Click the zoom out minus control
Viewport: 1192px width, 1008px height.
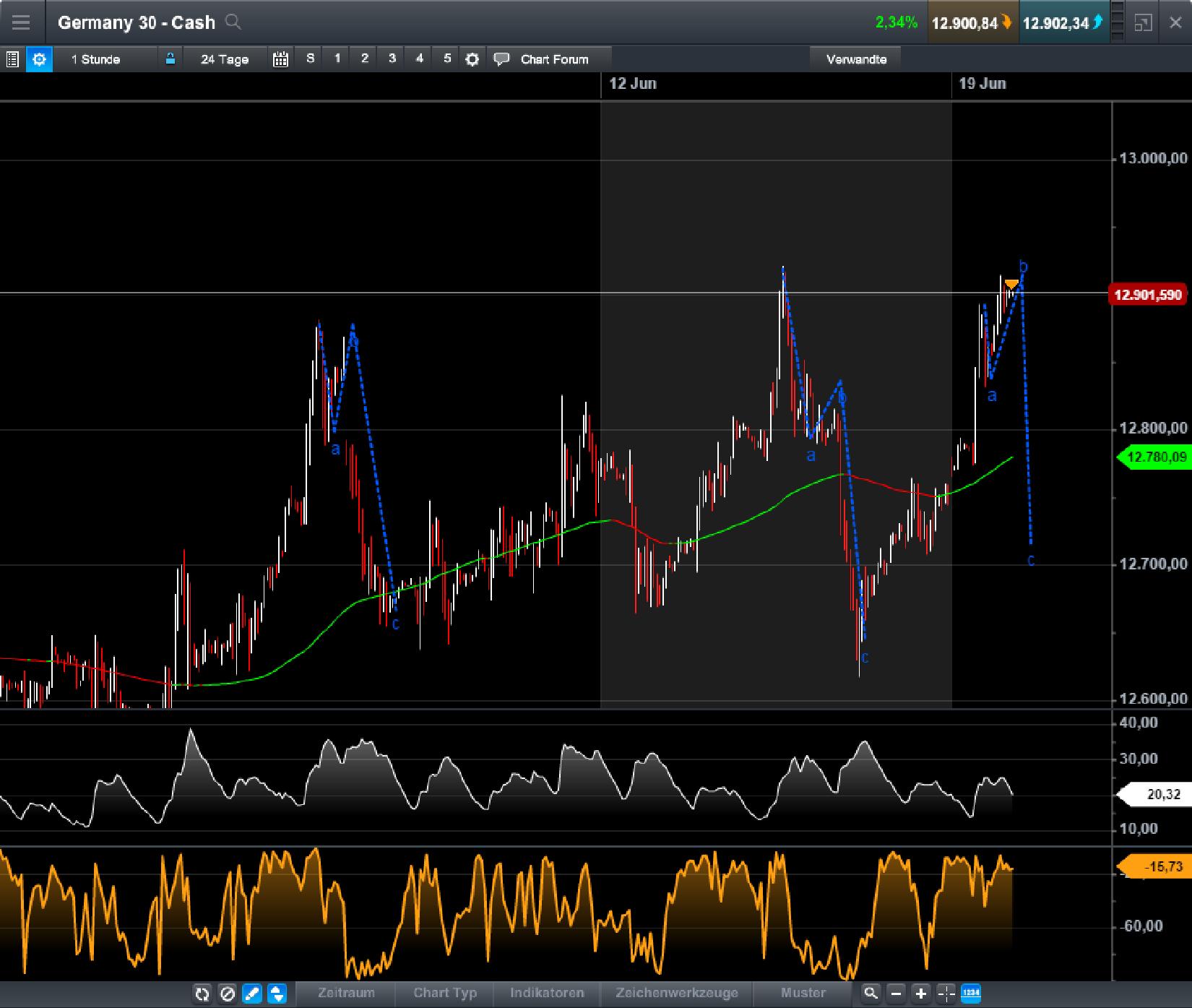(896, 994)
